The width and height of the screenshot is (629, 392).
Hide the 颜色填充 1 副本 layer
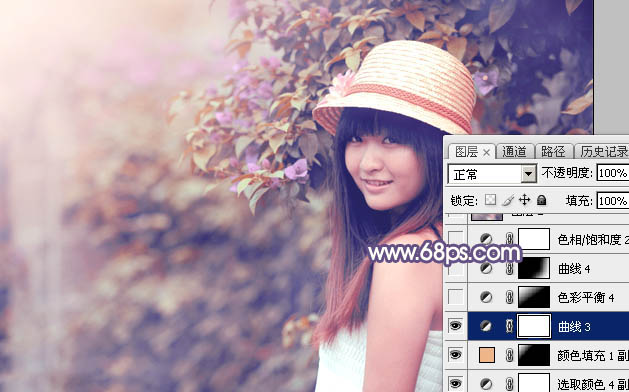[x=455, y=355]
